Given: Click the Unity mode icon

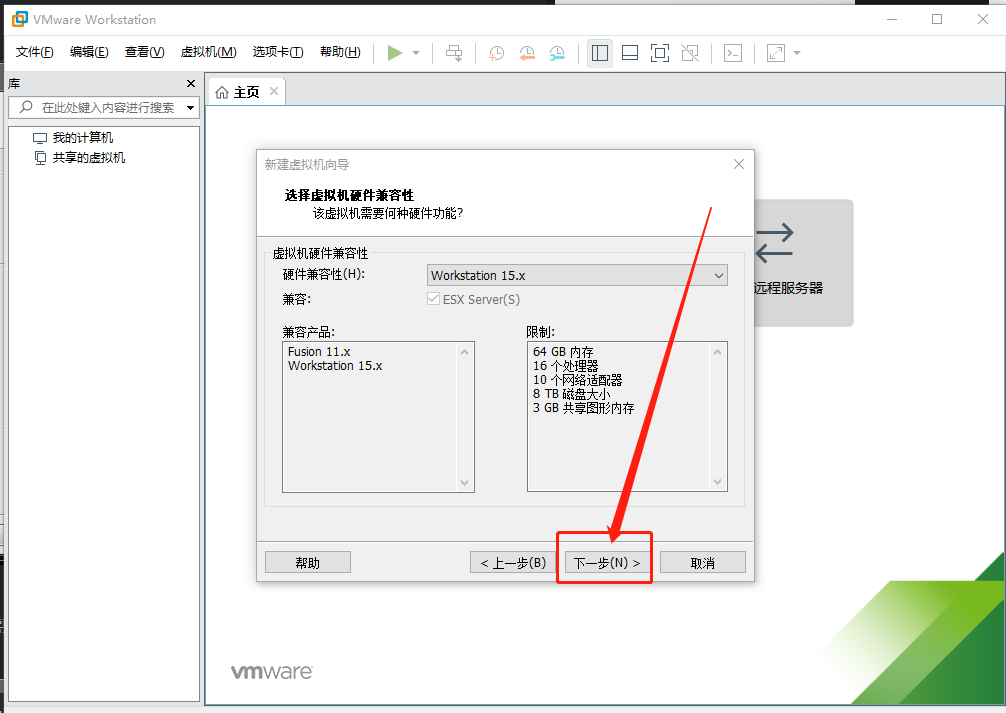Looking at the screenshot, I should coord(690,53).
